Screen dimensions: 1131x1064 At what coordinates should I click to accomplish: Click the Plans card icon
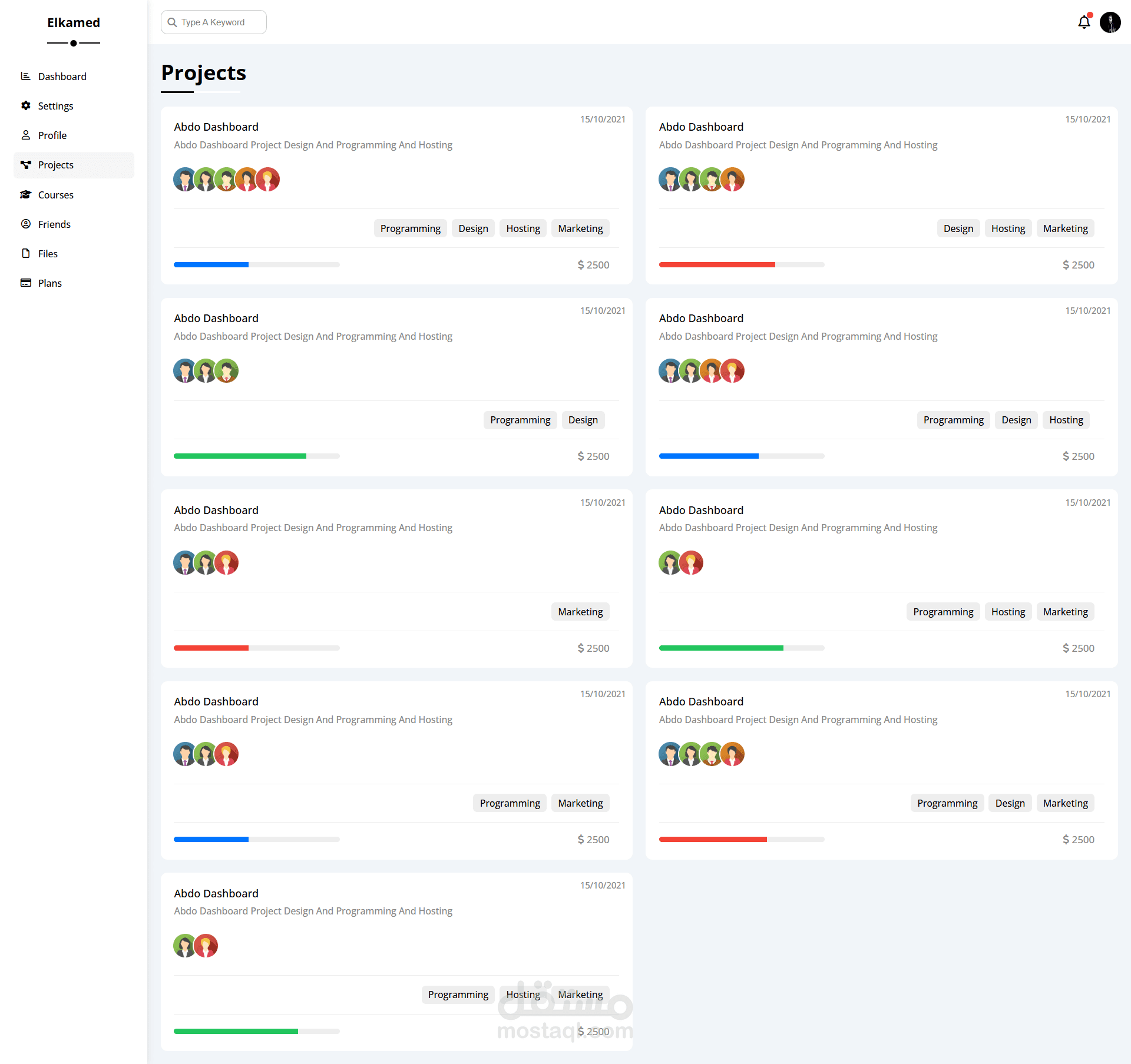click(25, 283)
